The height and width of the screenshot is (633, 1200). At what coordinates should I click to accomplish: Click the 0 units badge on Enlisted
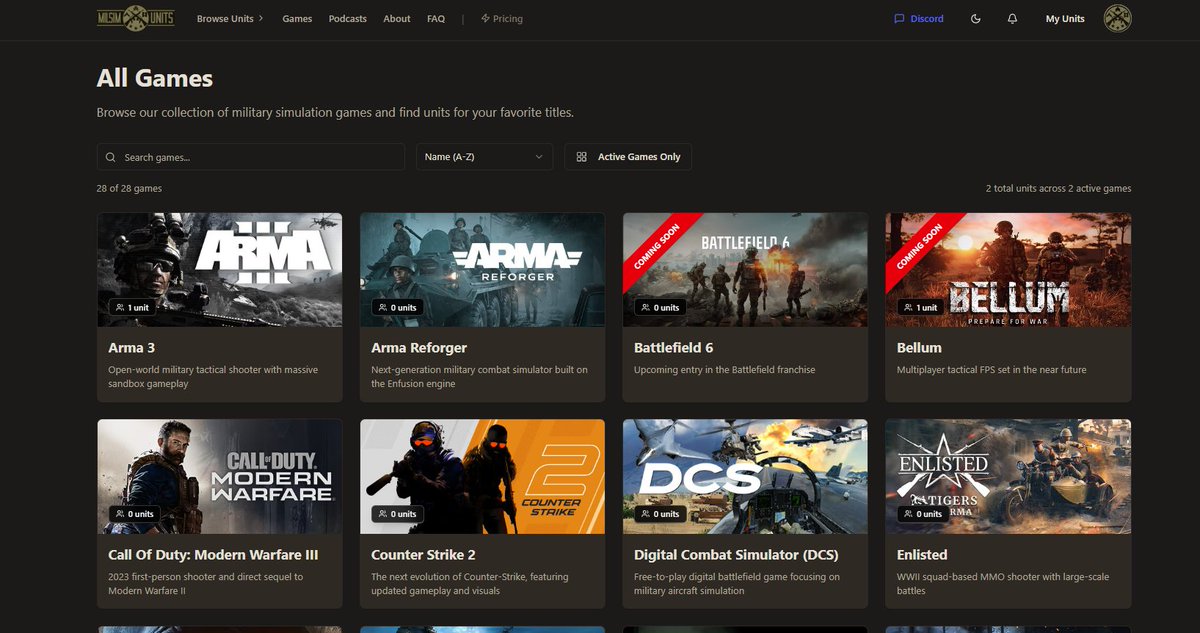[x=923, y=514]
